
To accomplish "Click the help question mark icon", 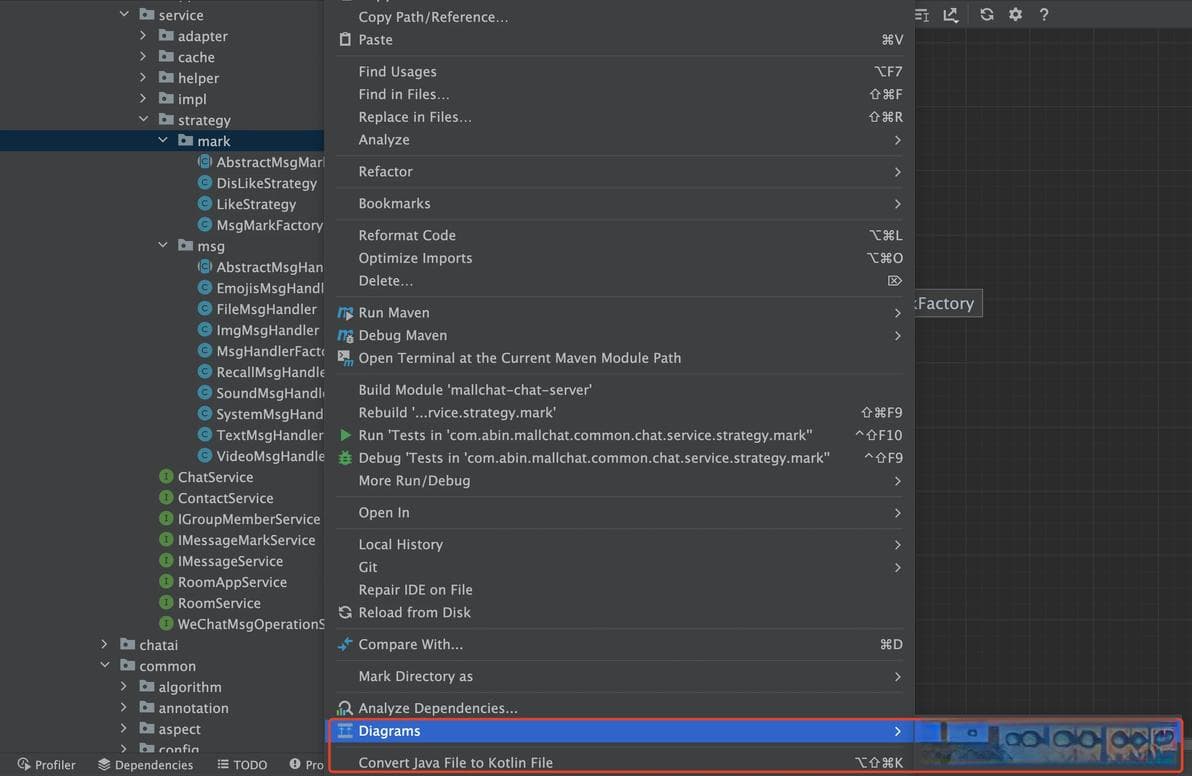I will 1044,14.
